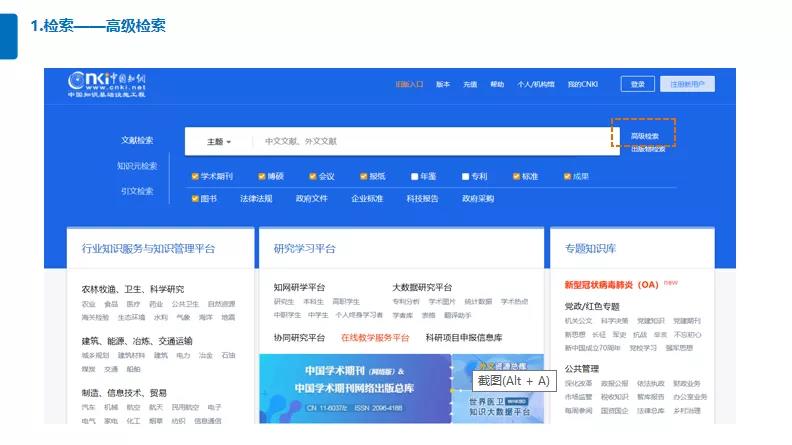792x445 pixels.
Task: Open 大数据研究平台 link
Action: coord(422,287)
